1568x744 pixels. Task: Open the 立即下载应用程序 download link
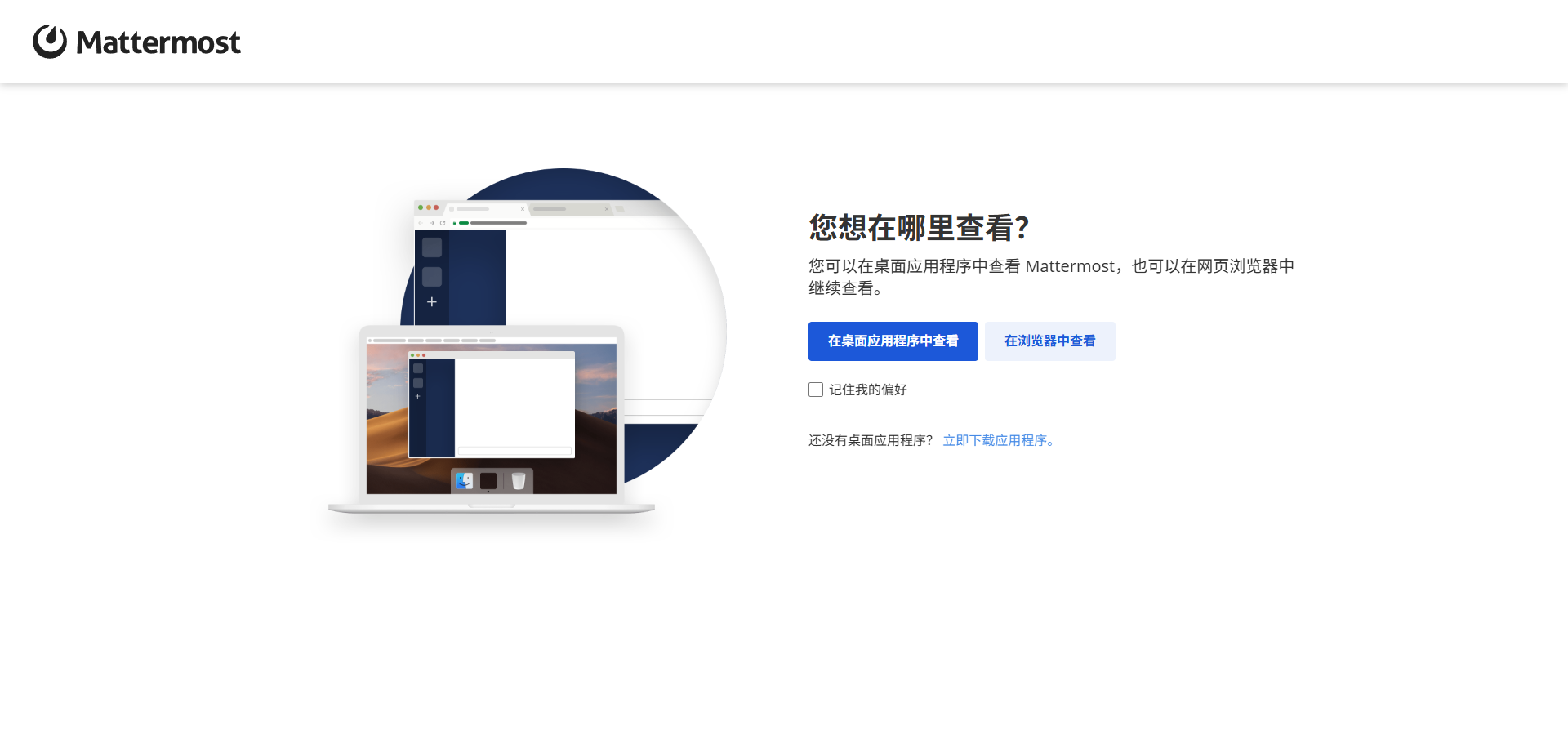point(998,440)
